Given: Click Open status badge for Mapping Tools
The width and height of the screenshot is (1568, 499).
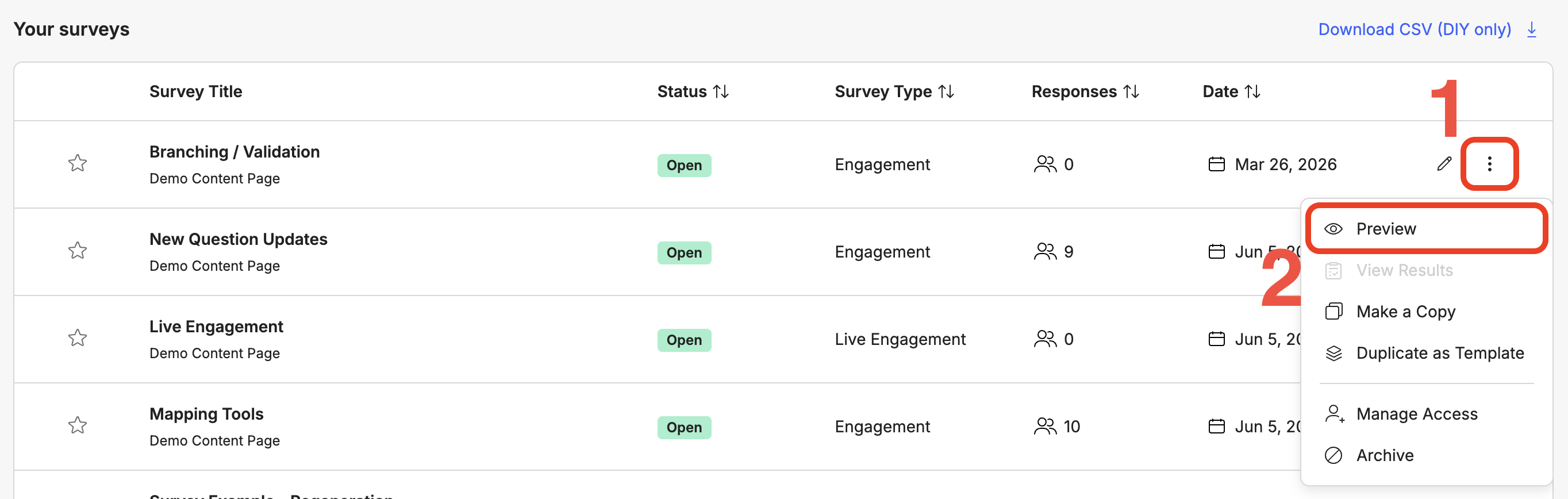Looking at the screenshot, I should 684,427.
